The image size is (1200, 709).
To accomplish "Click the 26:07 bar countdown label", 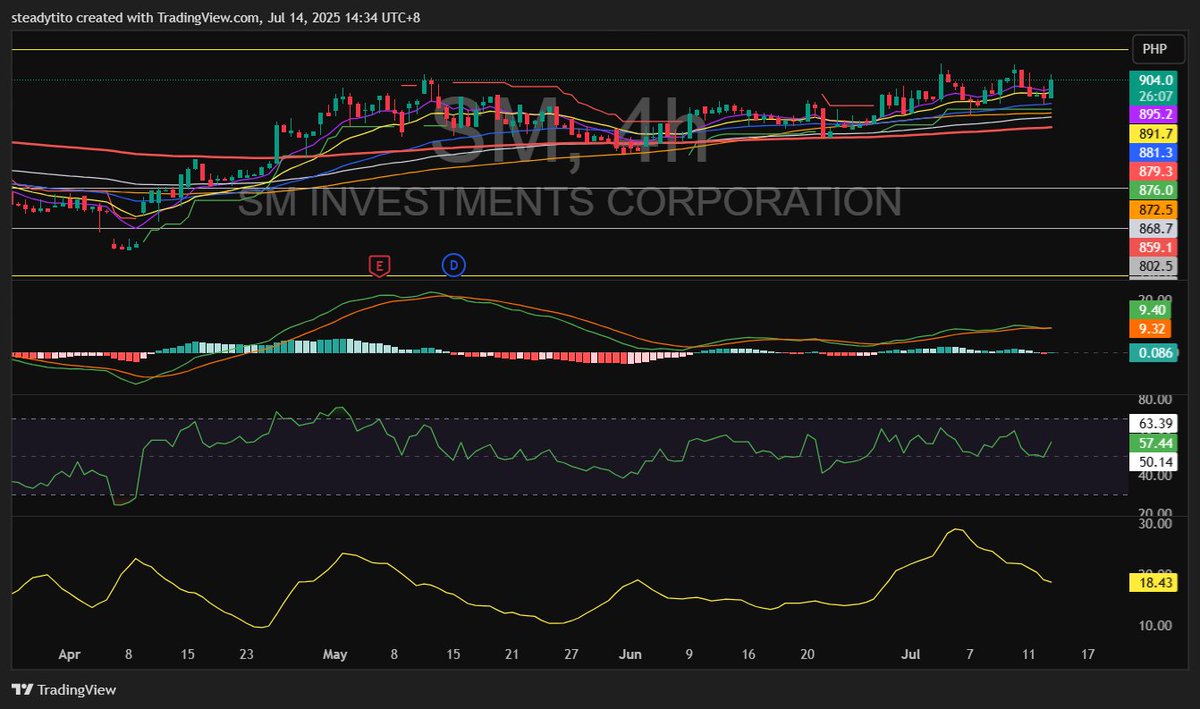I will point(1155,97).
